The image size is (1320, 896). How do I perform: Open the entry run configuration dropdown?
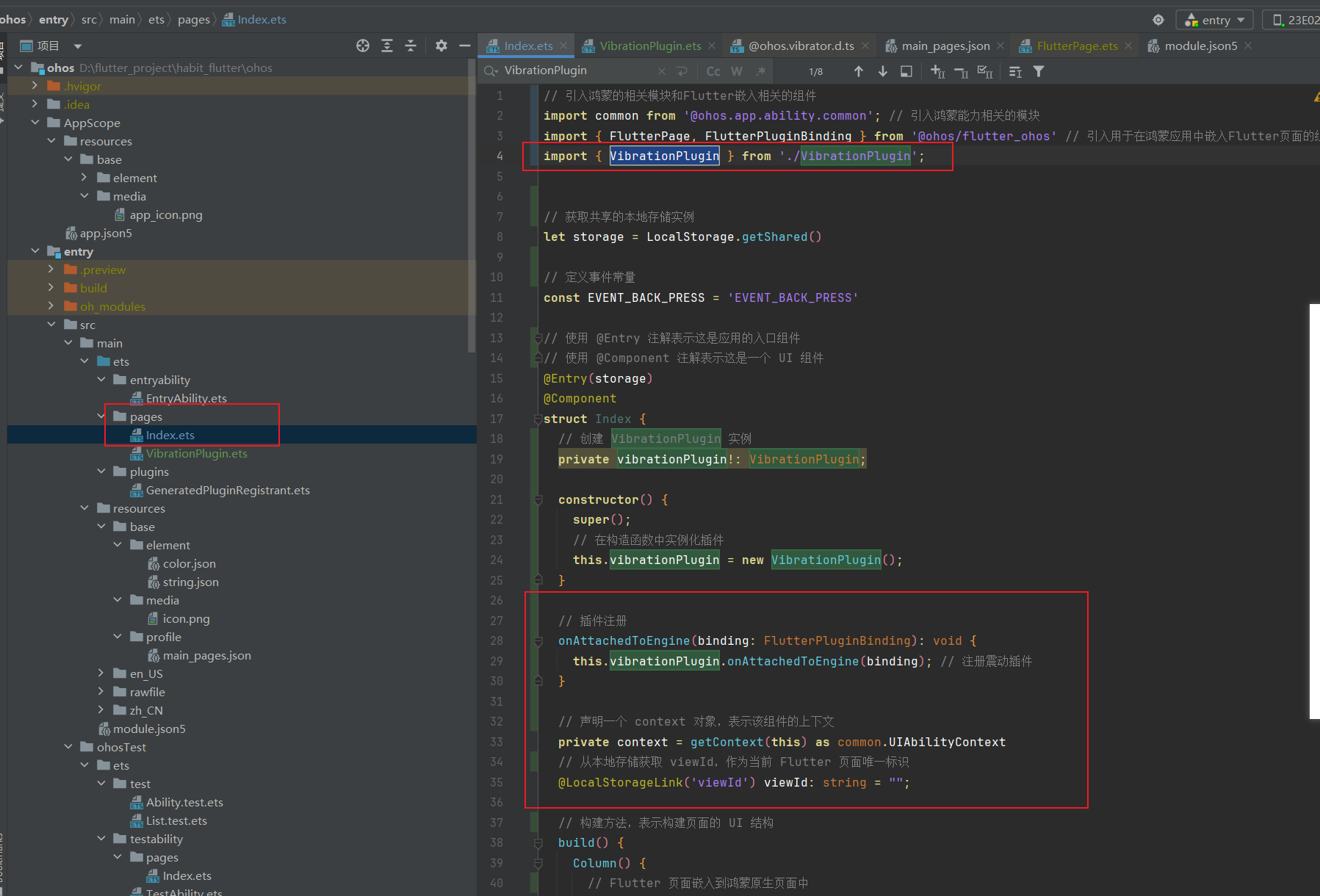pos(1214,20)
